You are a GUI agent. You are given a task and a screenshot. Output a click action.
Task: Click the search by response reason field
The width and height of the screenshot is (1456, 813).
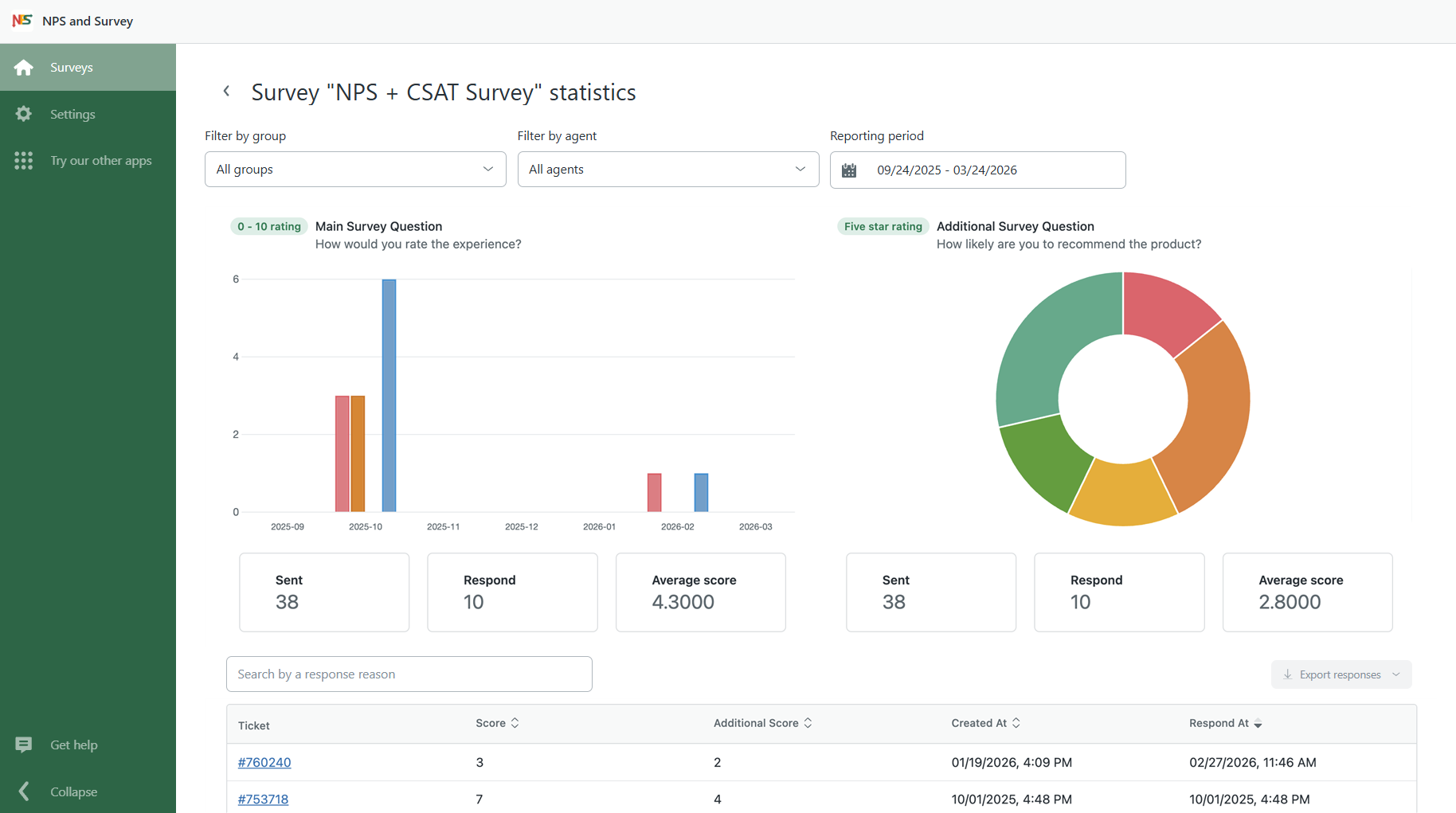(x=409, y=674)
